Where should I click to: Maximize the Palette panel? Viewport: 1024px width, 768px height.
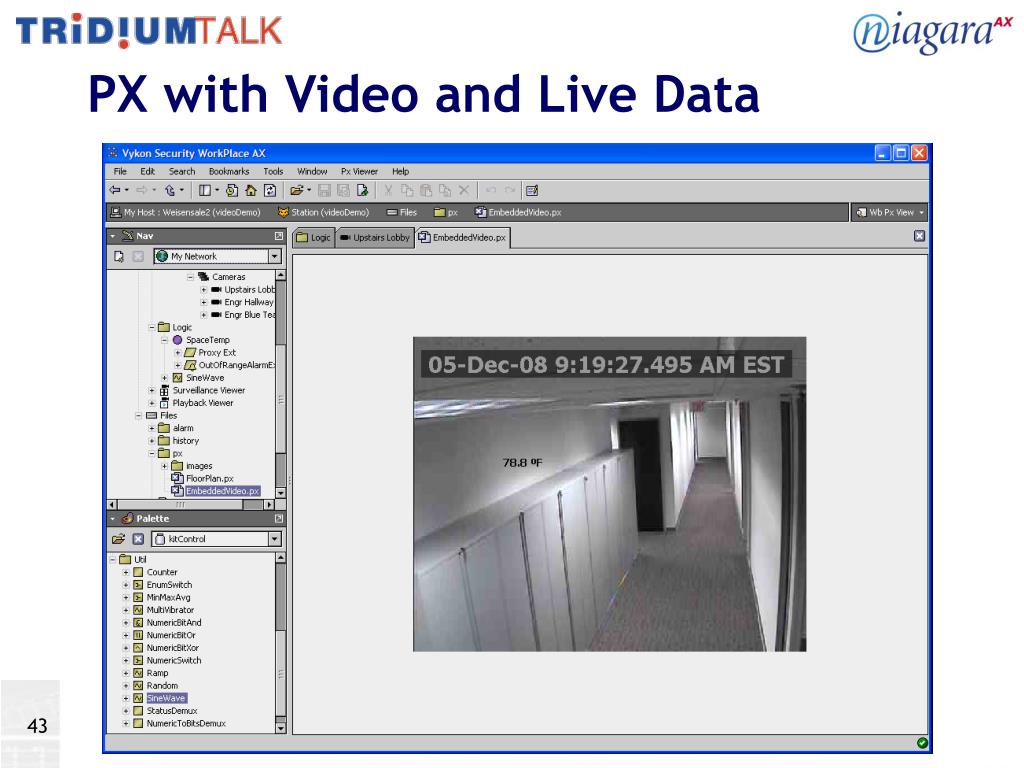(279, 519)
